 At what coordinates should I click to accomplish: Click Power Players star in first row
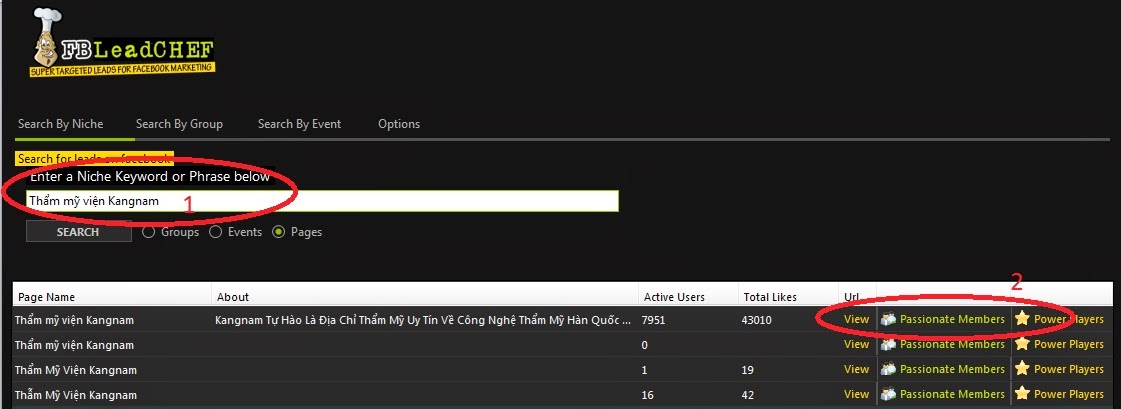[1022, 319]
